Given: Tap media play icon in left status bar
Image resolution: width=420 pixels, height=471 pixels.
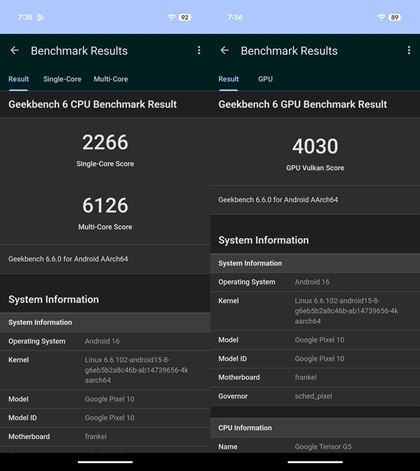Looking at the screenshot, I should [x=41, y=17].
